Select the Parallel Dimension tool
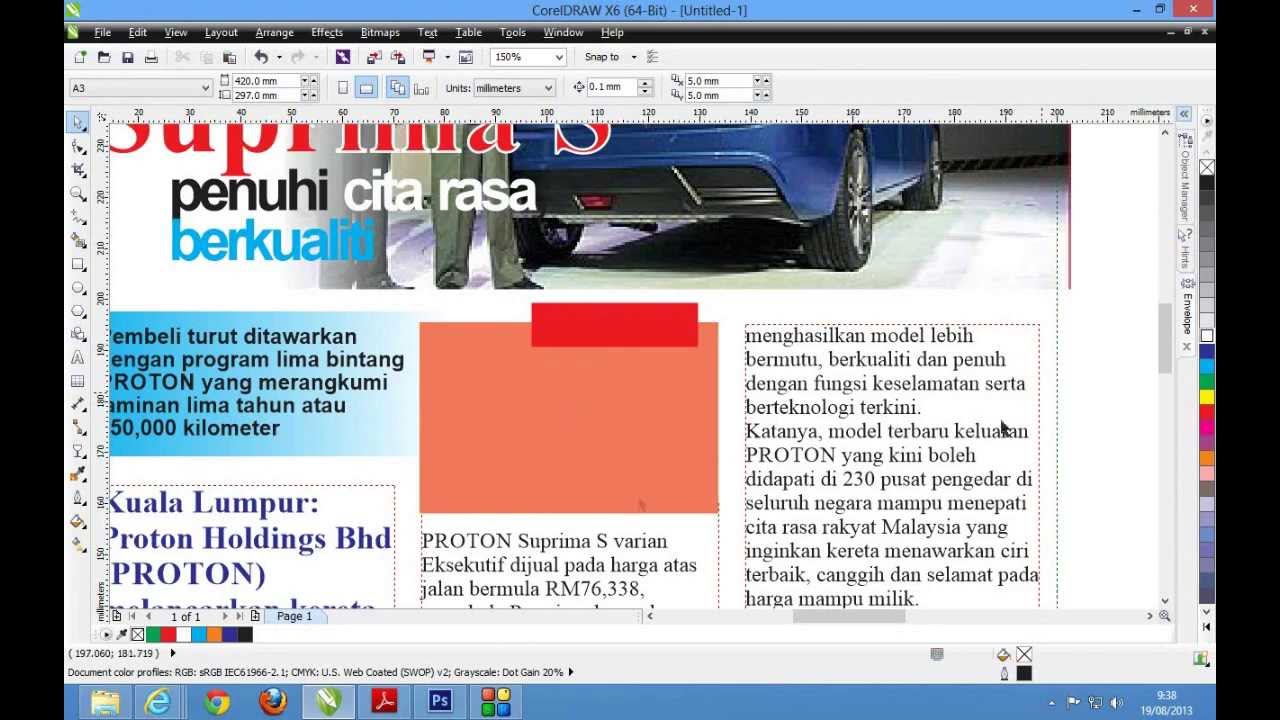 78,404
